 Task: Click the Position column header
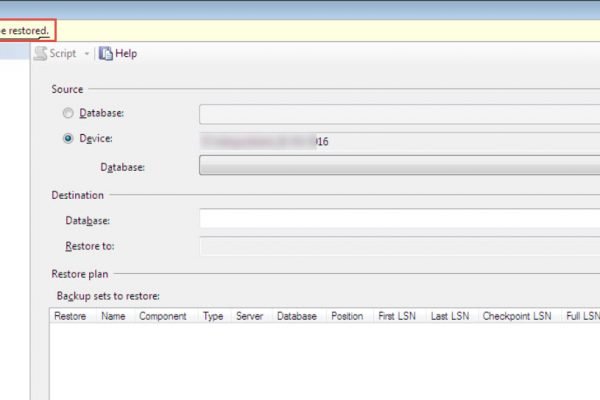click(347, 316)
